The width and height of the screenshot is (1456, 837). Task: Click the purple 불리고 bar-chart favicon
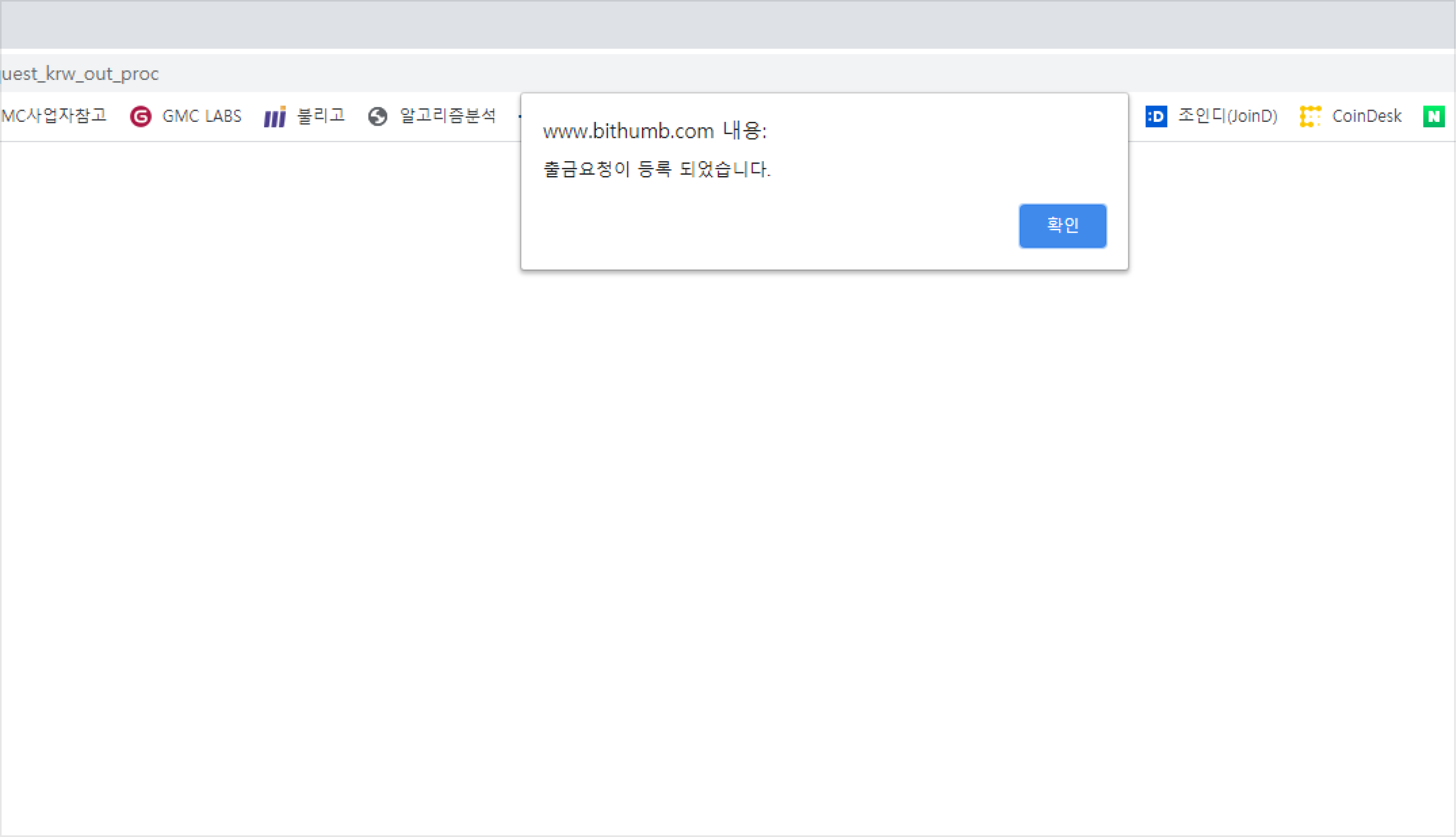(x=275, y=117)
